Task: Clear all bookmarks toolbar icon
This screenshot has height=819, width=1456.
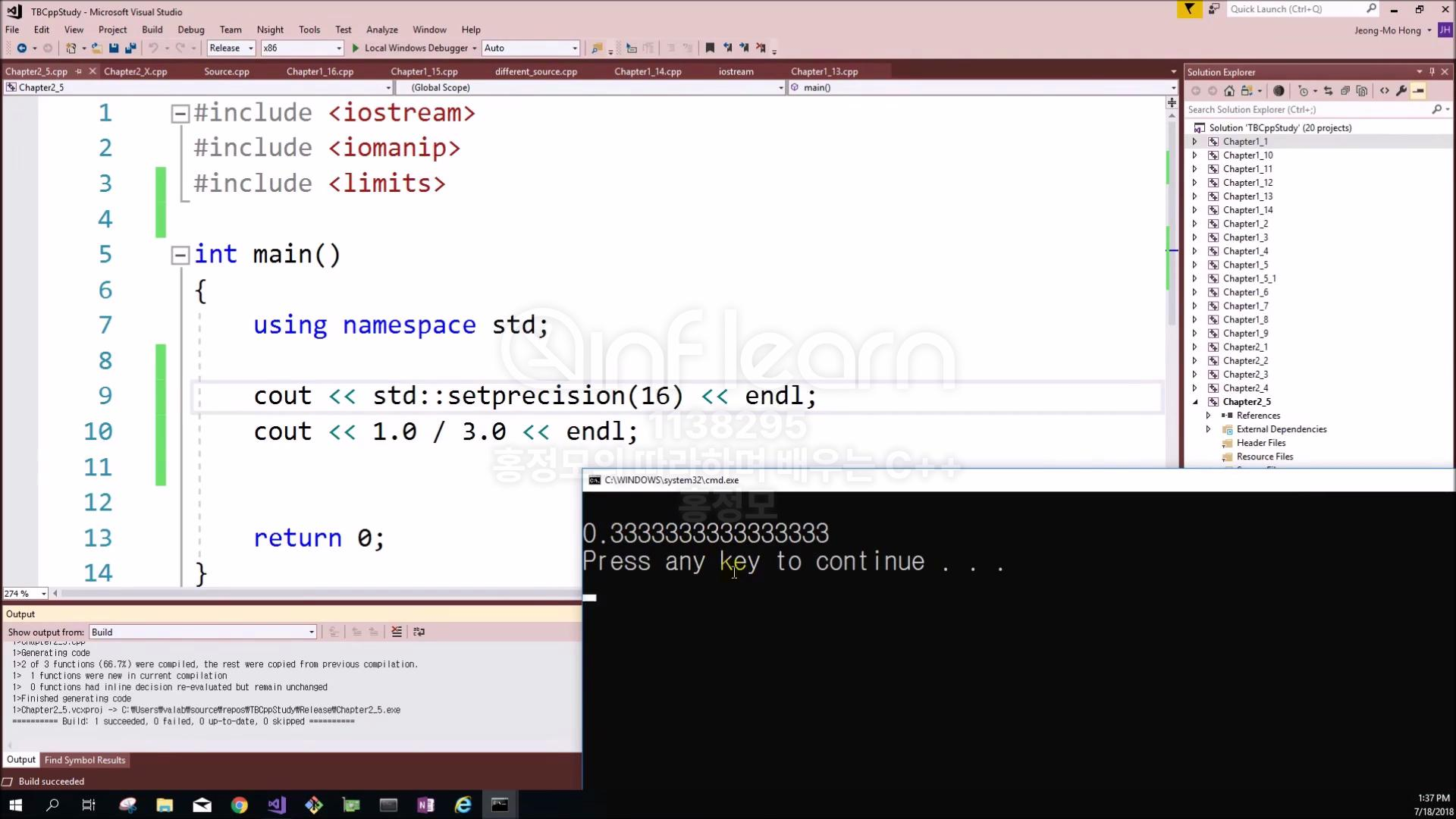Action: coord(761,48)
